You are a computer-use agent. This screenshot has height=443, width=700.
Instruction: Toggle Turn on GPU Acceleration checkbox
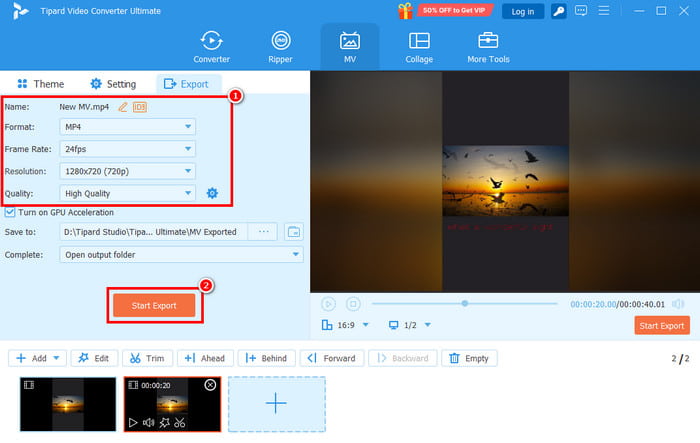tap(10, 212)
